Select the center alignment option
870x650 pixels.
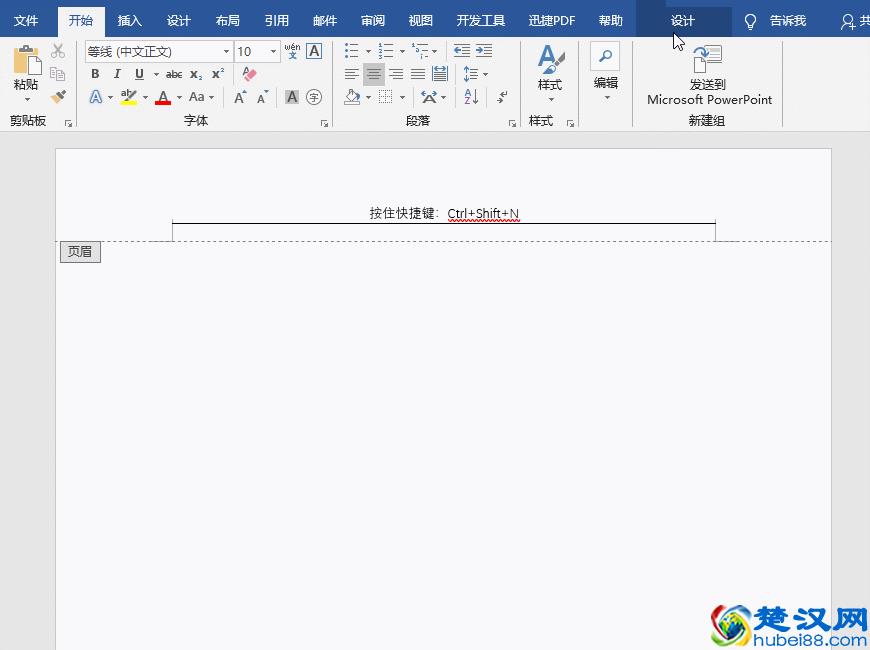[374, 75]
